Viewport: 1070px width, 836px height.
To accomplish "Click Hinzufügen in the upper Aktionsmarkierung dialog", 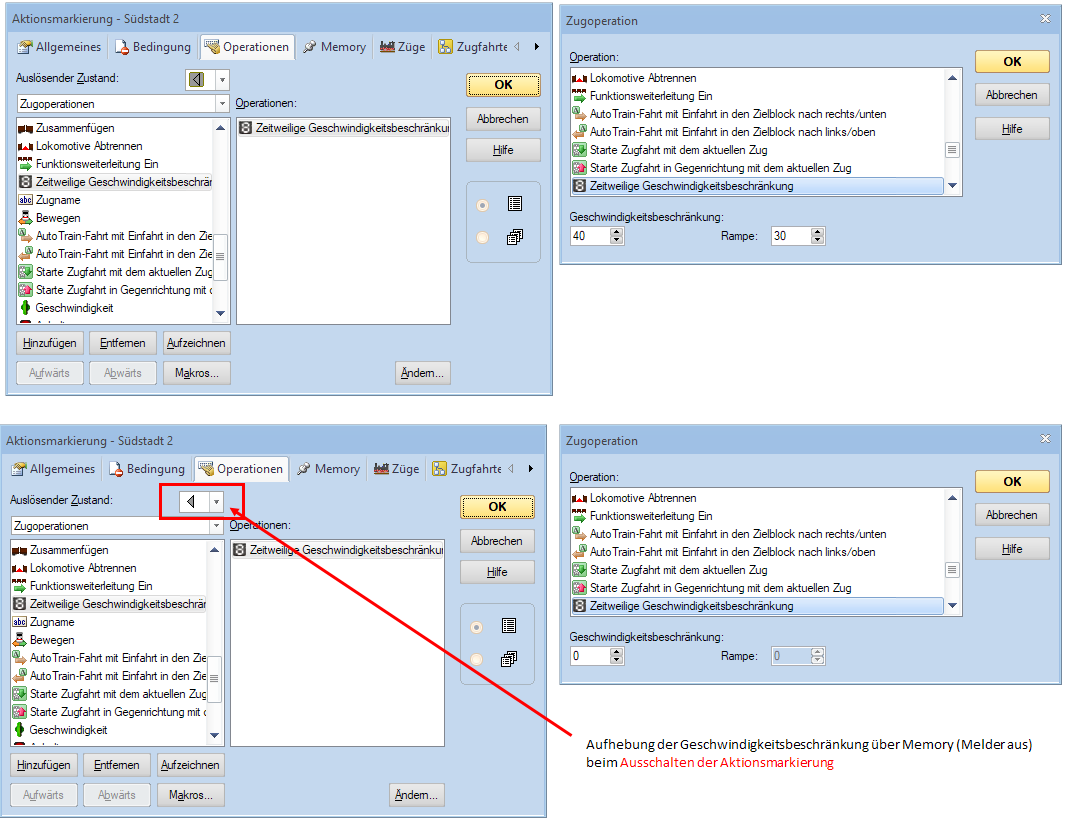I will [50, 343].
